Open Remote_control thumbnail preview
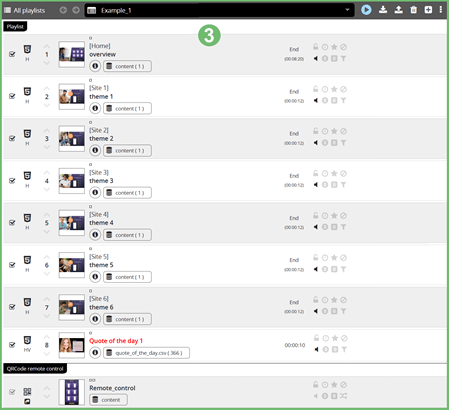The width and height of the screenshot is (449, 410). point(72,392)
